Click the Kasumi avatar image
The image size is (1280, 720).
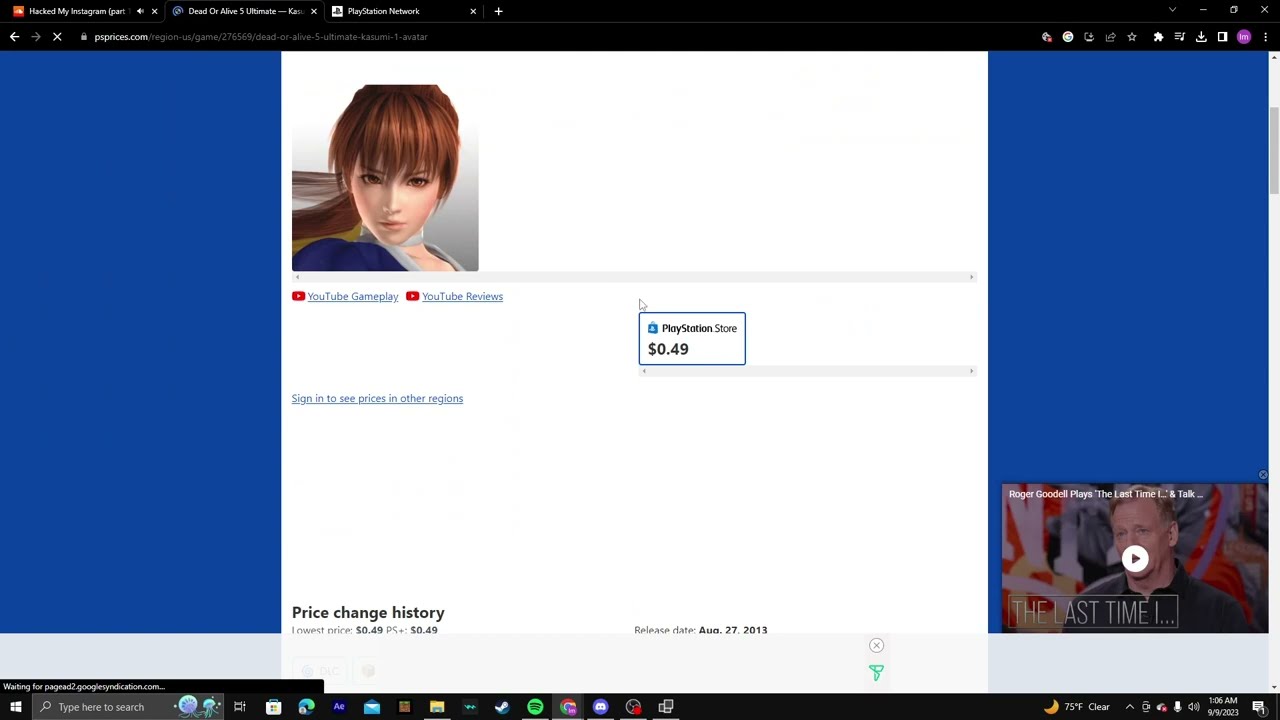(x=385, y=178)
